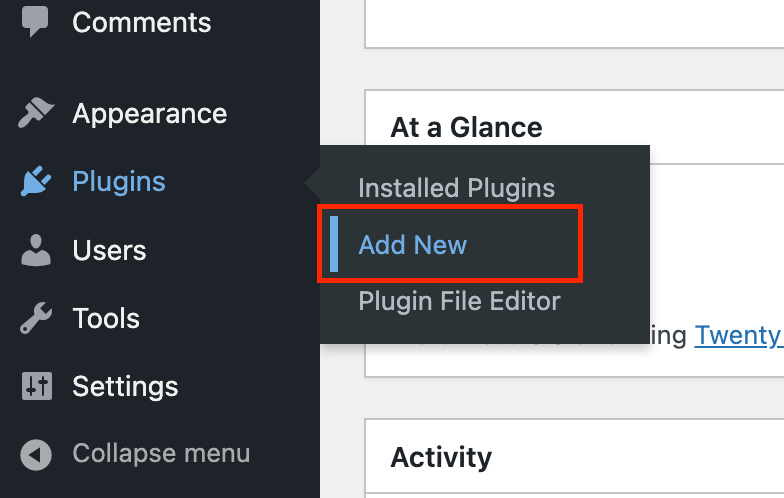The height and width of the screenshot is (498, 784).
Task: Open Plugin File Editor submenu item
Action: point(459,301)
